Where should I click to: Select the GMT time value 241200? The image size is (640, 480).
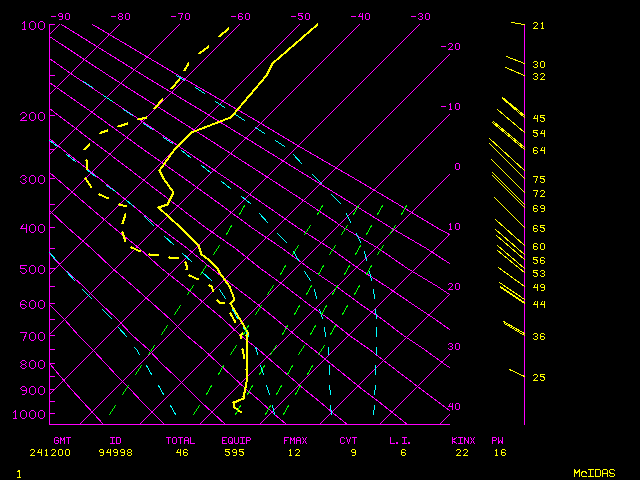(66, 452)
